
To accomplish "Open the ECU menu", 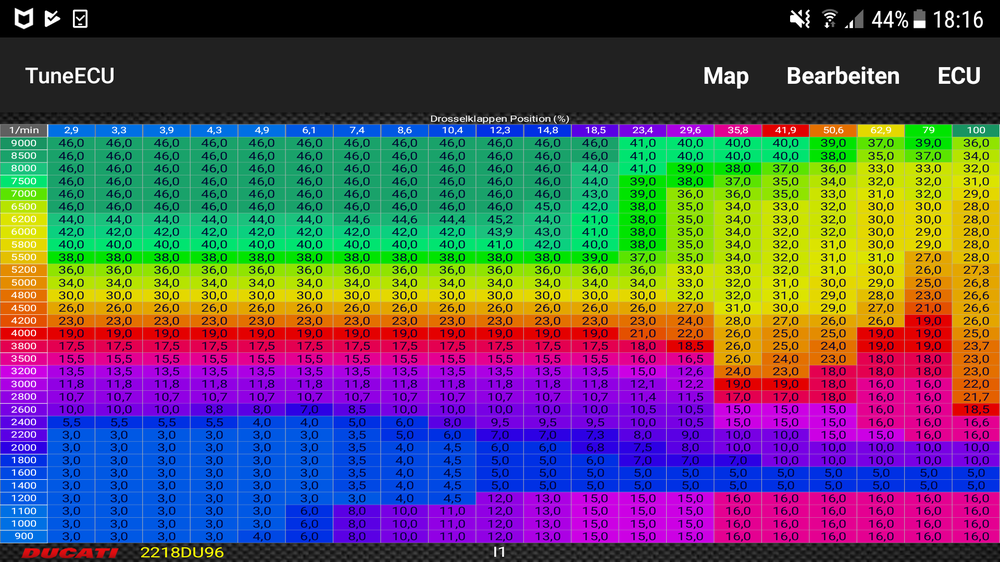I will 959,77.
